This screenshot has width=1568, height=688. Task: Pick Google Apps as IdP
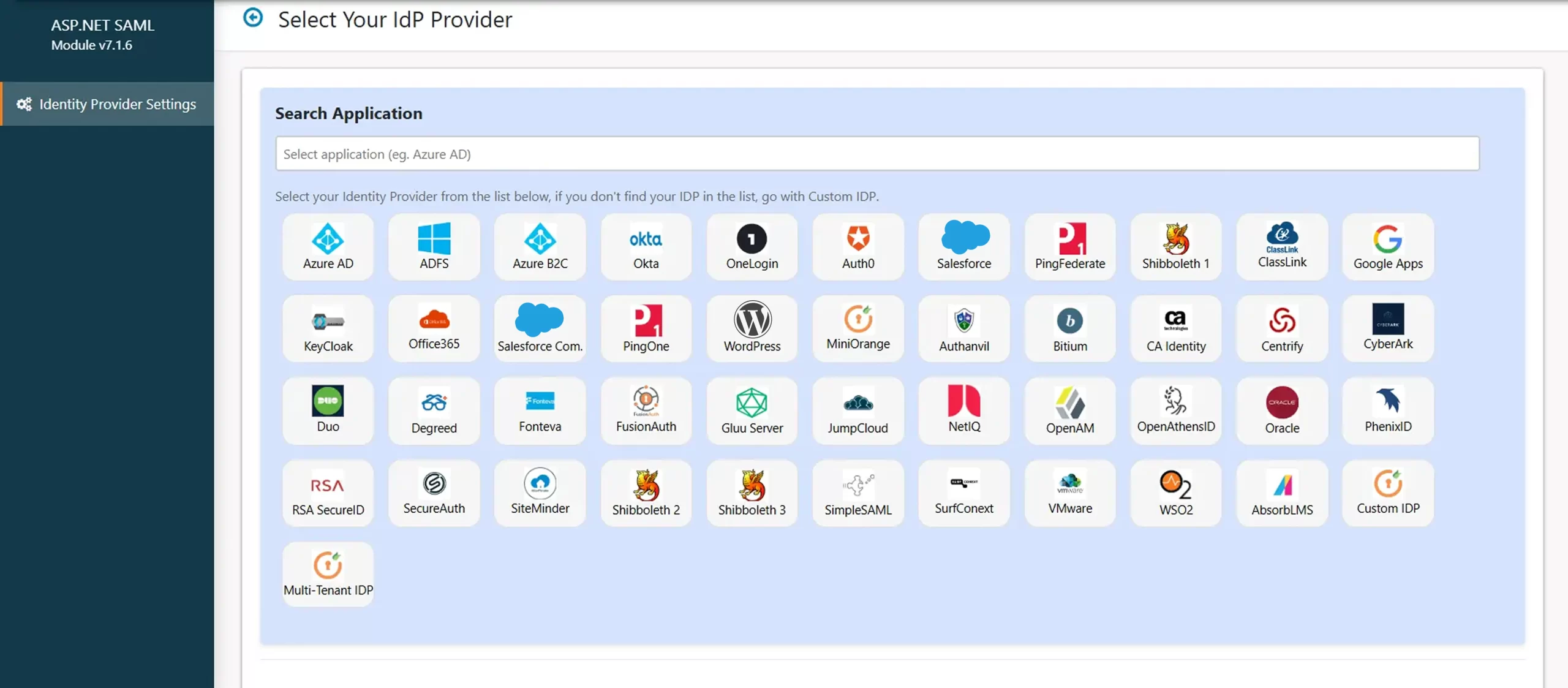1387,247
